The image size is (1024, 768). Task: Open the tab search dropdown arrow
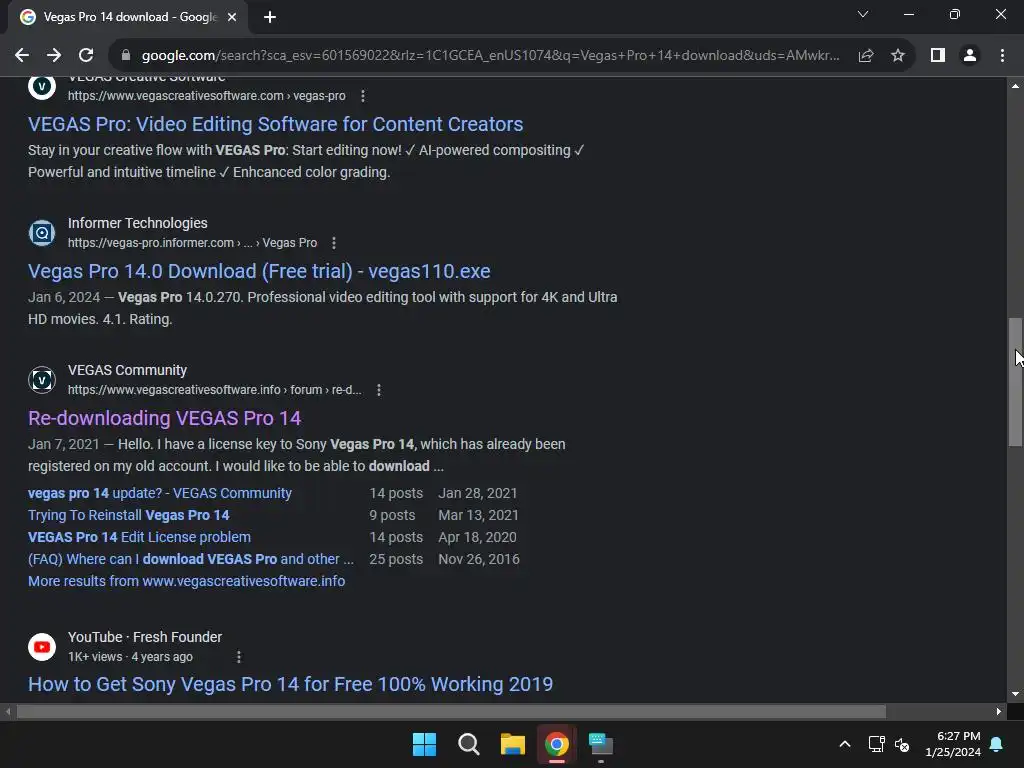point(863,14)
